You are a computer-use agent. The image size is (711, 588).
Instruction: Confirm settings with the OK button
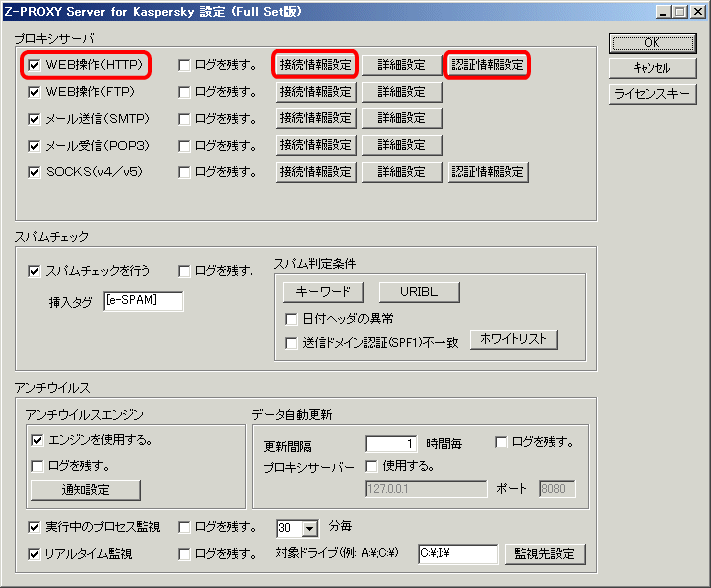point(653,43)
